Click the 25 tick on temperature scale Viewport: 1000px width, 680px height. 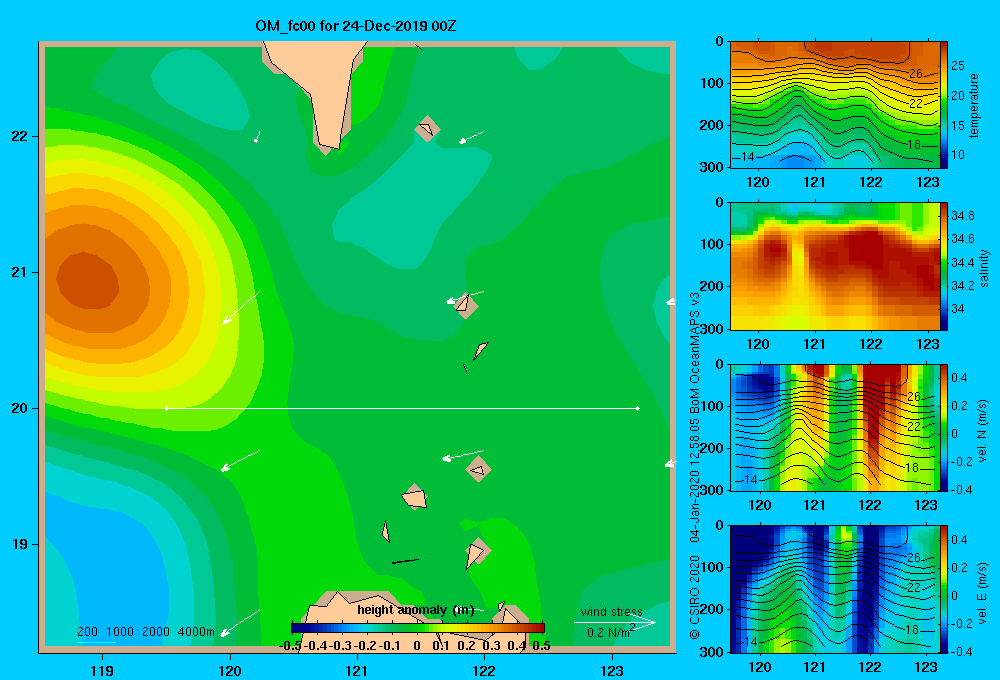click(x=958, y=66)
